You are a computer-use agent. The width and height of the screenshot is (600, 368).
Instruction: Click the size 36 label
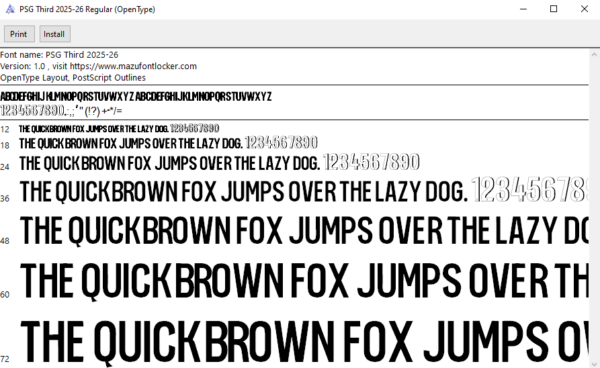click(x=5, y=199)
